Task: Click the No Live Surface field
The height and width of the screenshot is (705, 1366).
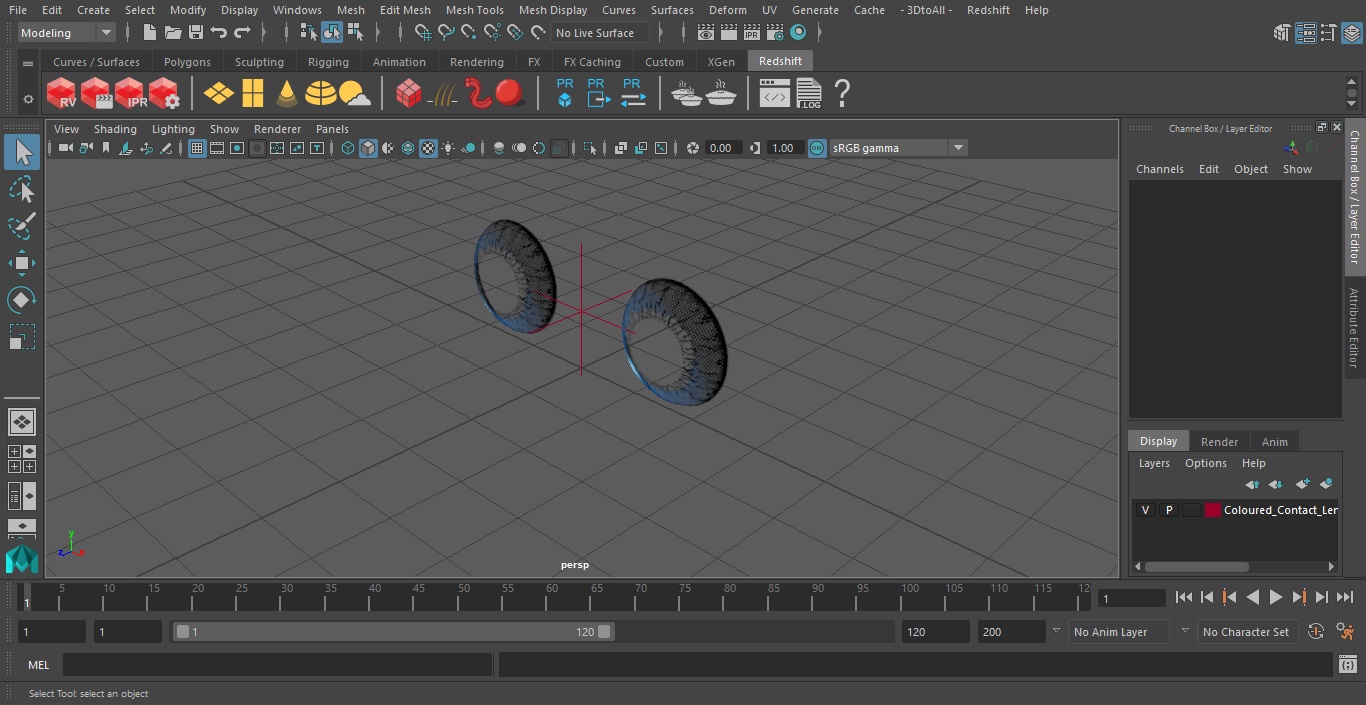Action: (x=600, y=33)
